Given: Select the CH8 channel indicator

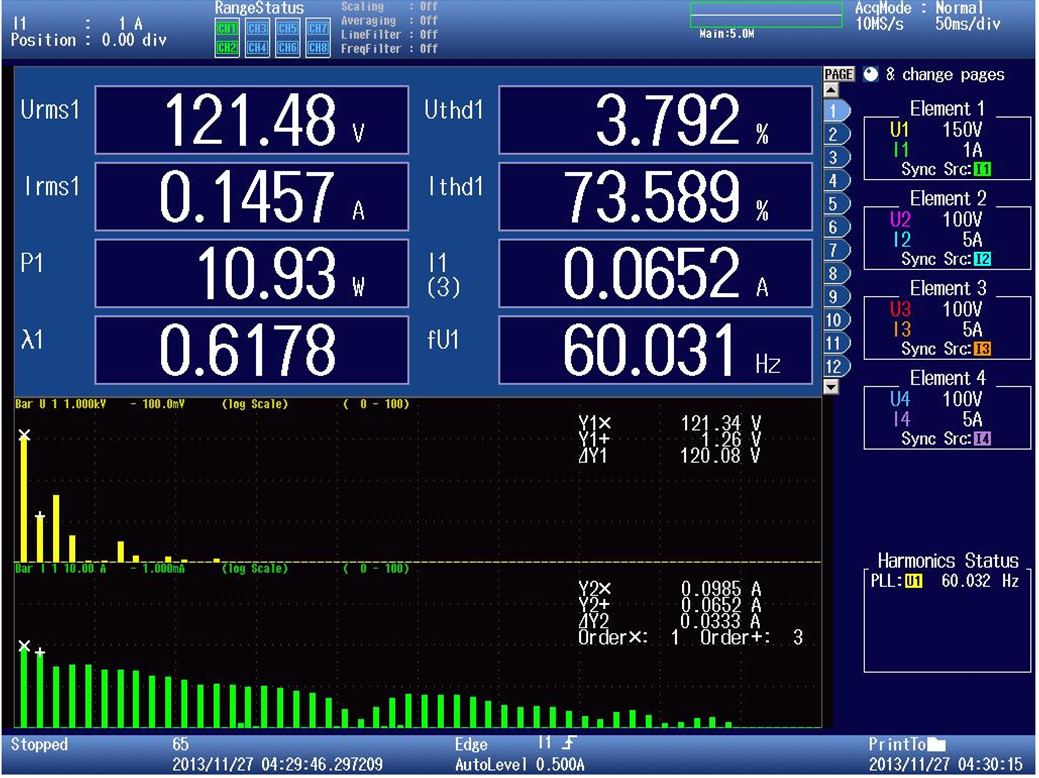Looking at the screenshot, I should [318, 47].
